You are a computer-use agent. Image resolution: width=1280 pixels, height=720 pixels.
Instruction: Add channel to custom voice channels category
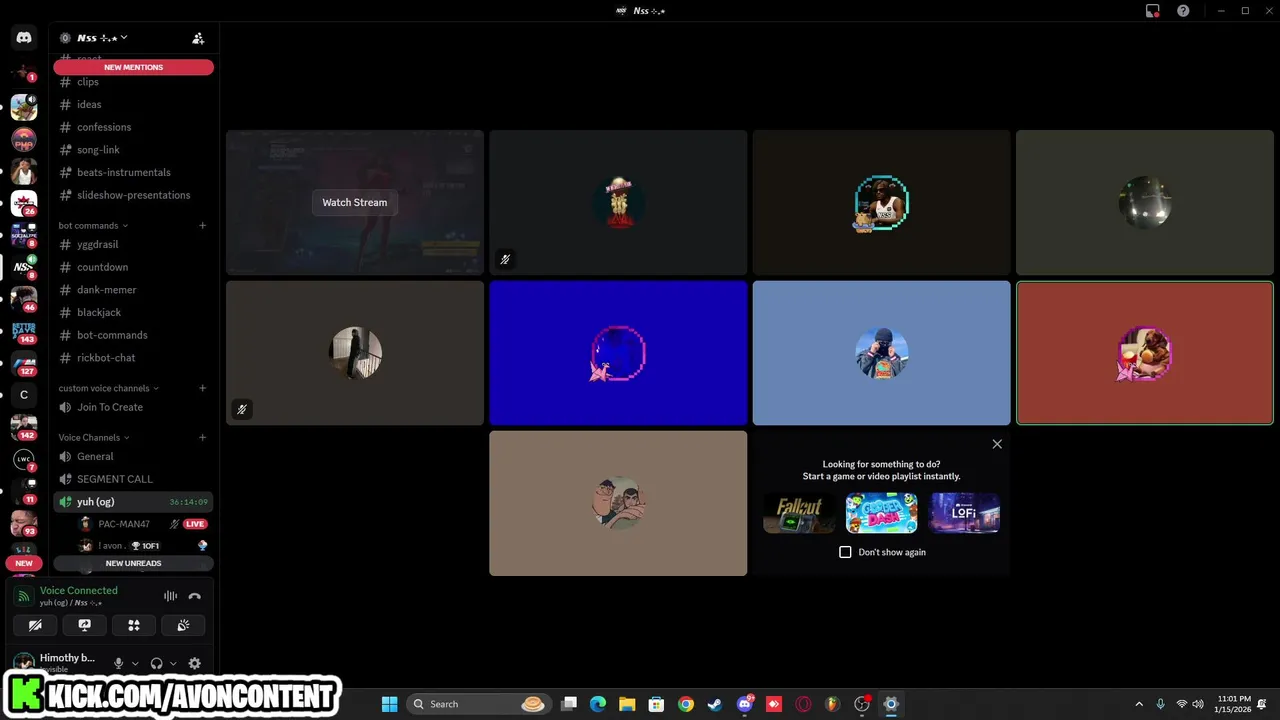(x=202, y=388)
